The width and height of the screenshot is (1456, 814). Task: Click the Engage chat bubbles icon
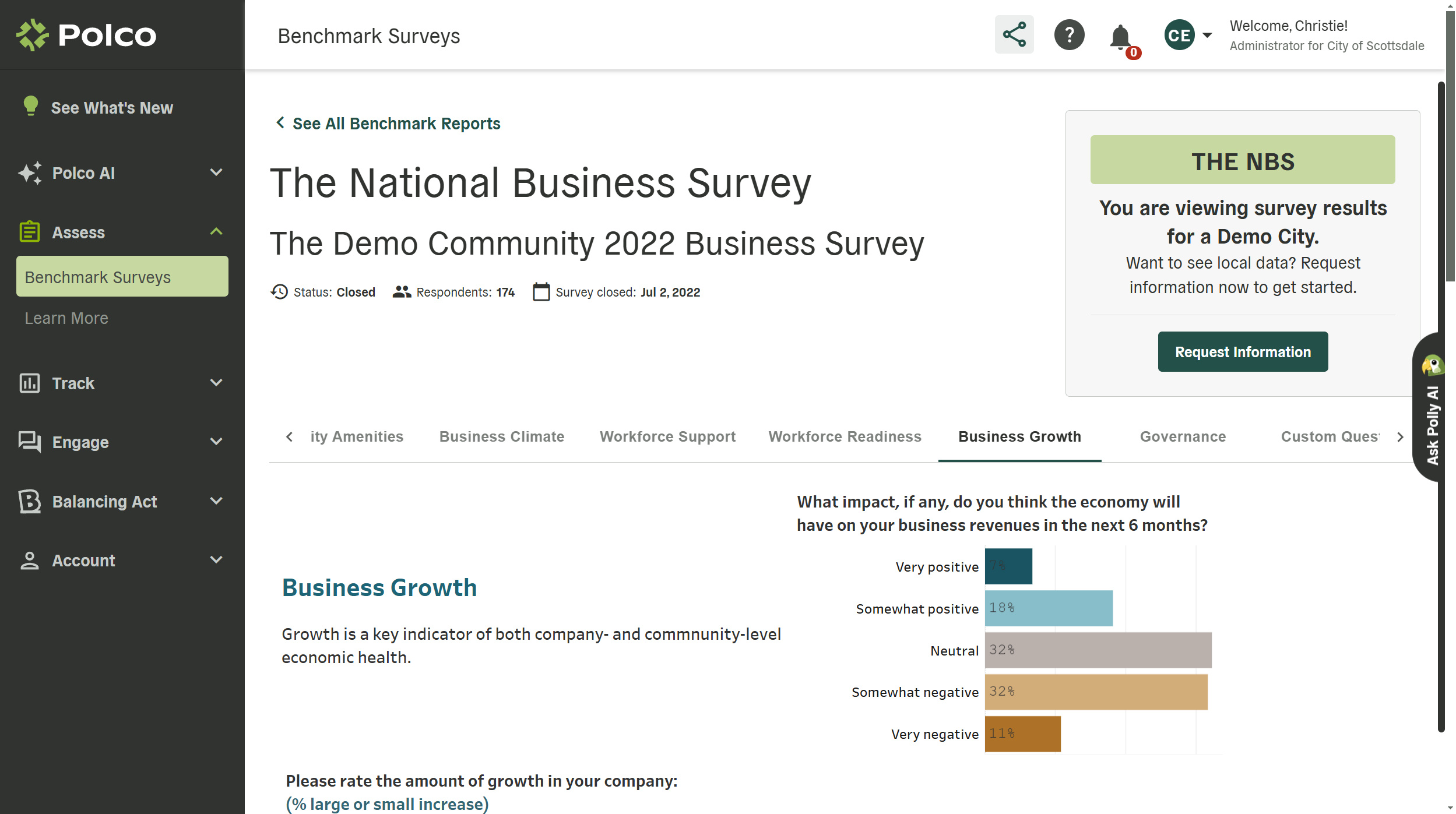point(30,442)
